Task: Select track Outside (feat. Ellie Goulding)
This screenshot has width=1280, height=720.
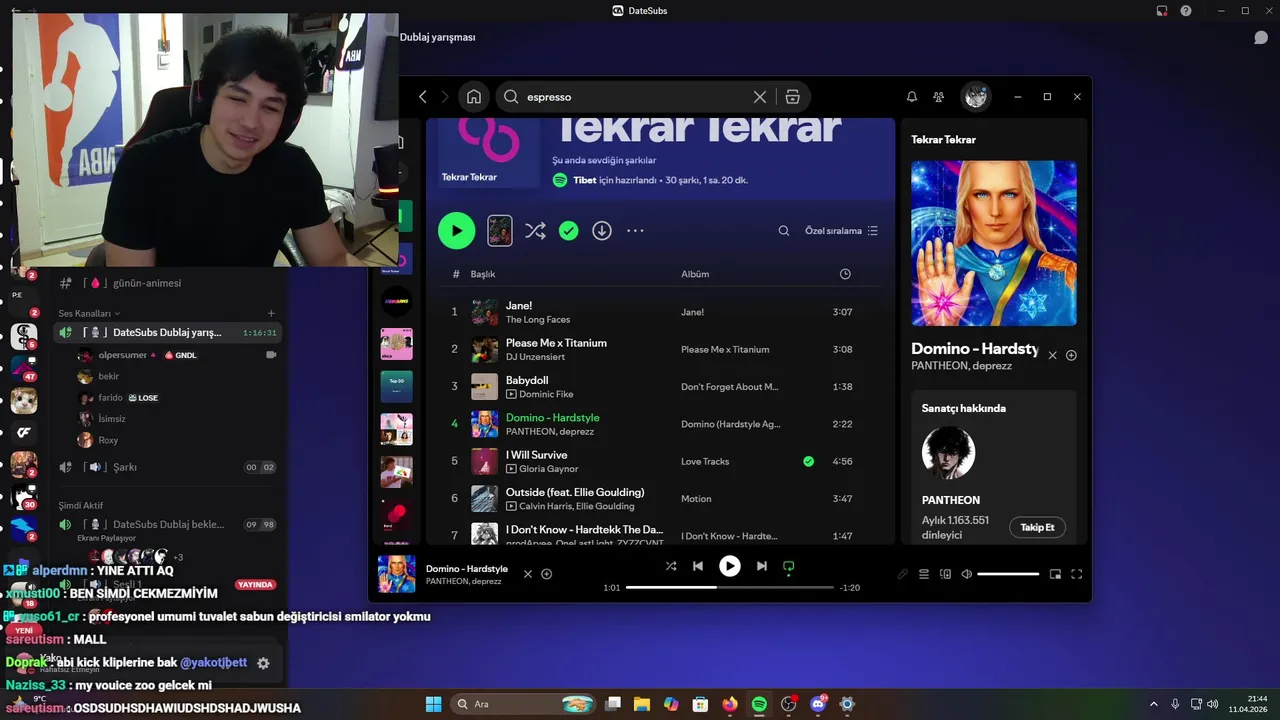Action: coord(662,499)
